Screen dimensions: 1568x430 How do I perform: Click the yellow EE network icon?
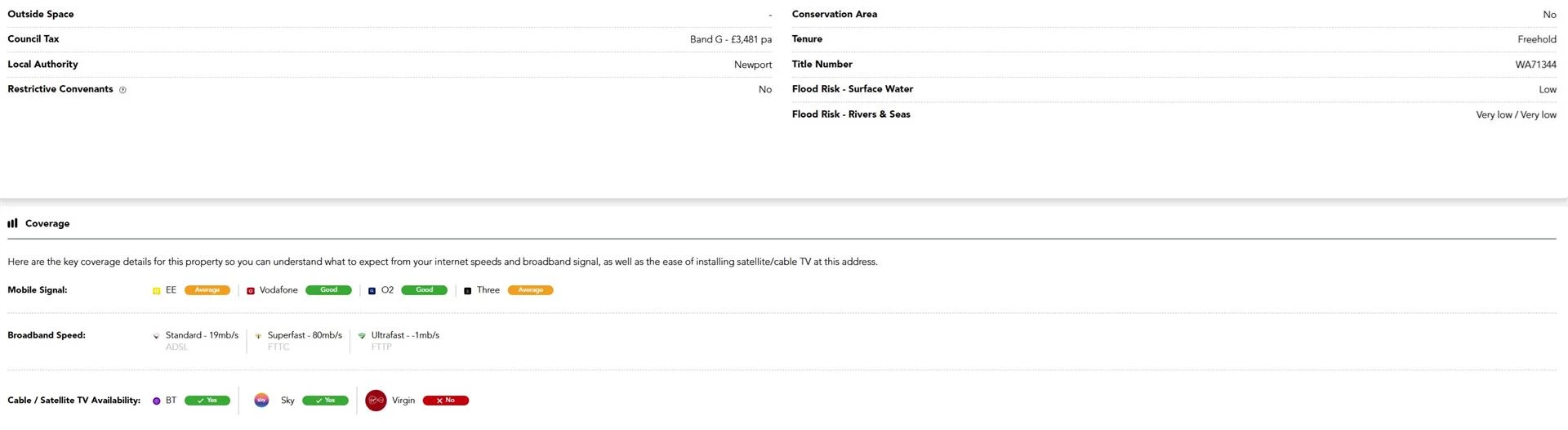tap(157, 291)
